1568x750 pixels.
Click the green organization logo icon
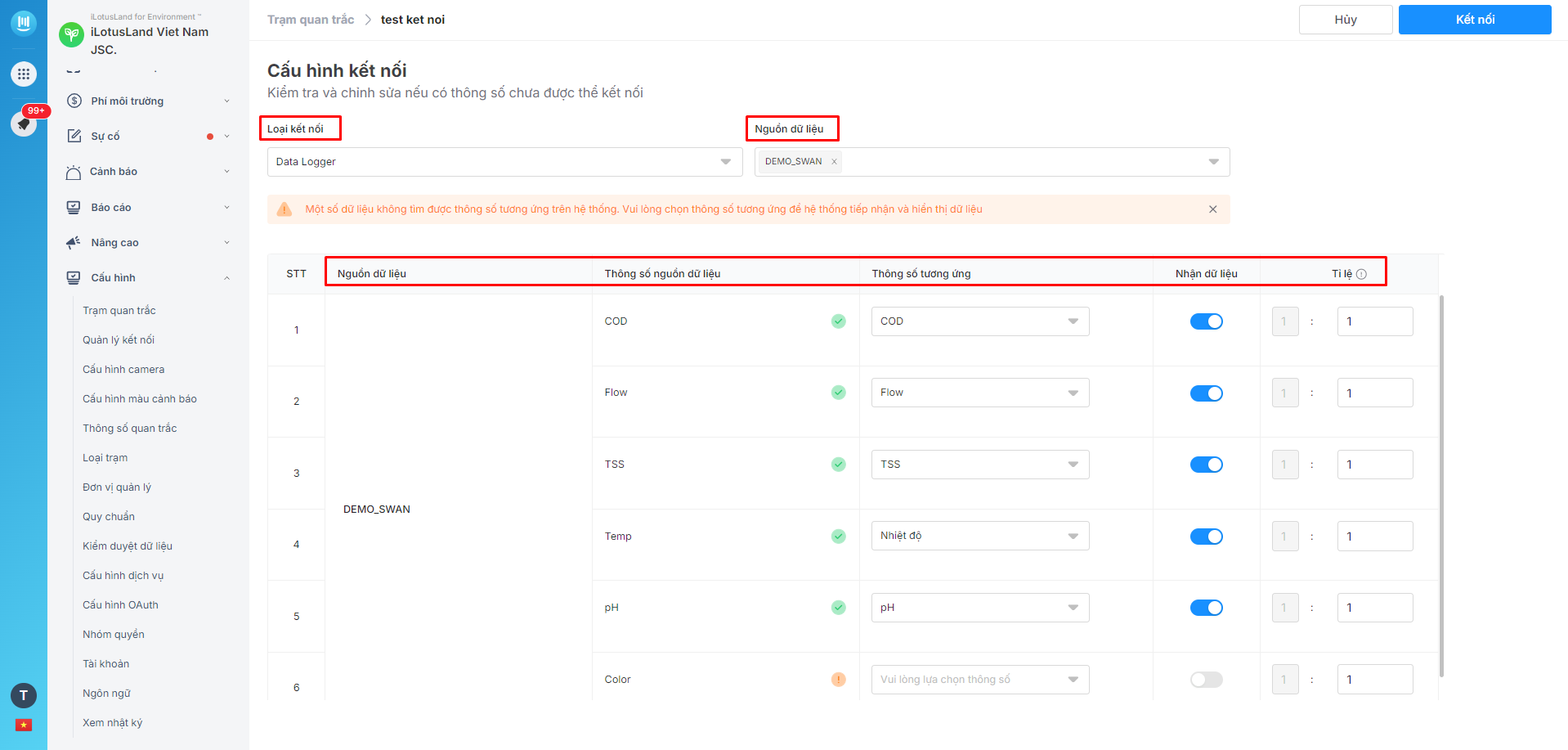click(72, 34)
